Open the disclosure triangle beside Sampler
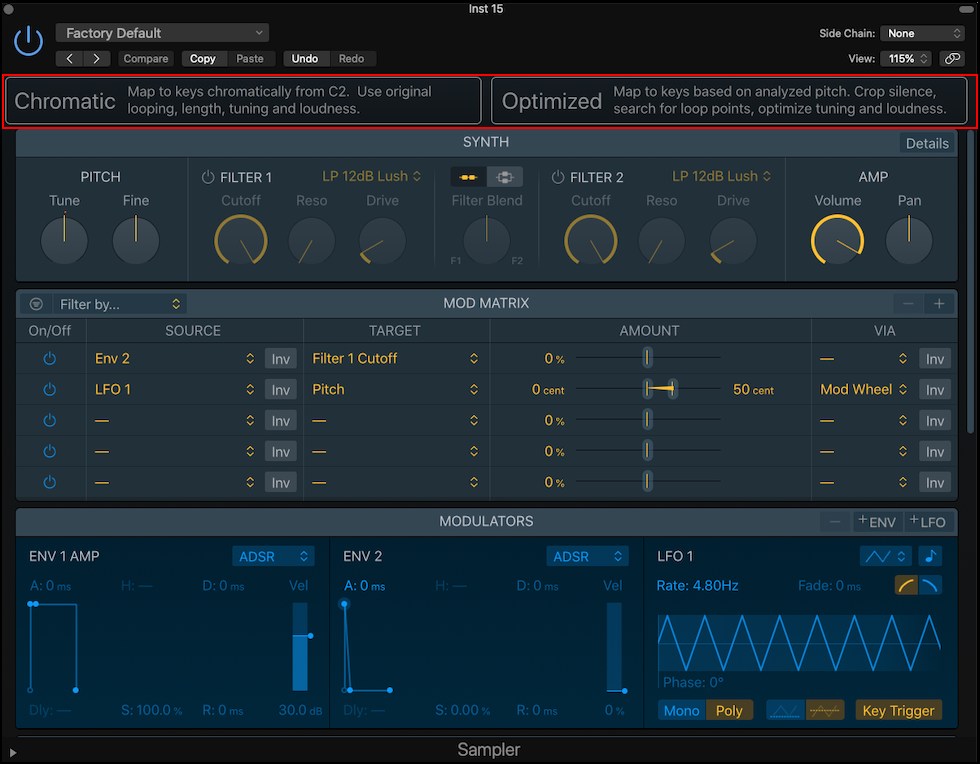The image size is (980, 764). pyautogui.click(x=12, y=753)
